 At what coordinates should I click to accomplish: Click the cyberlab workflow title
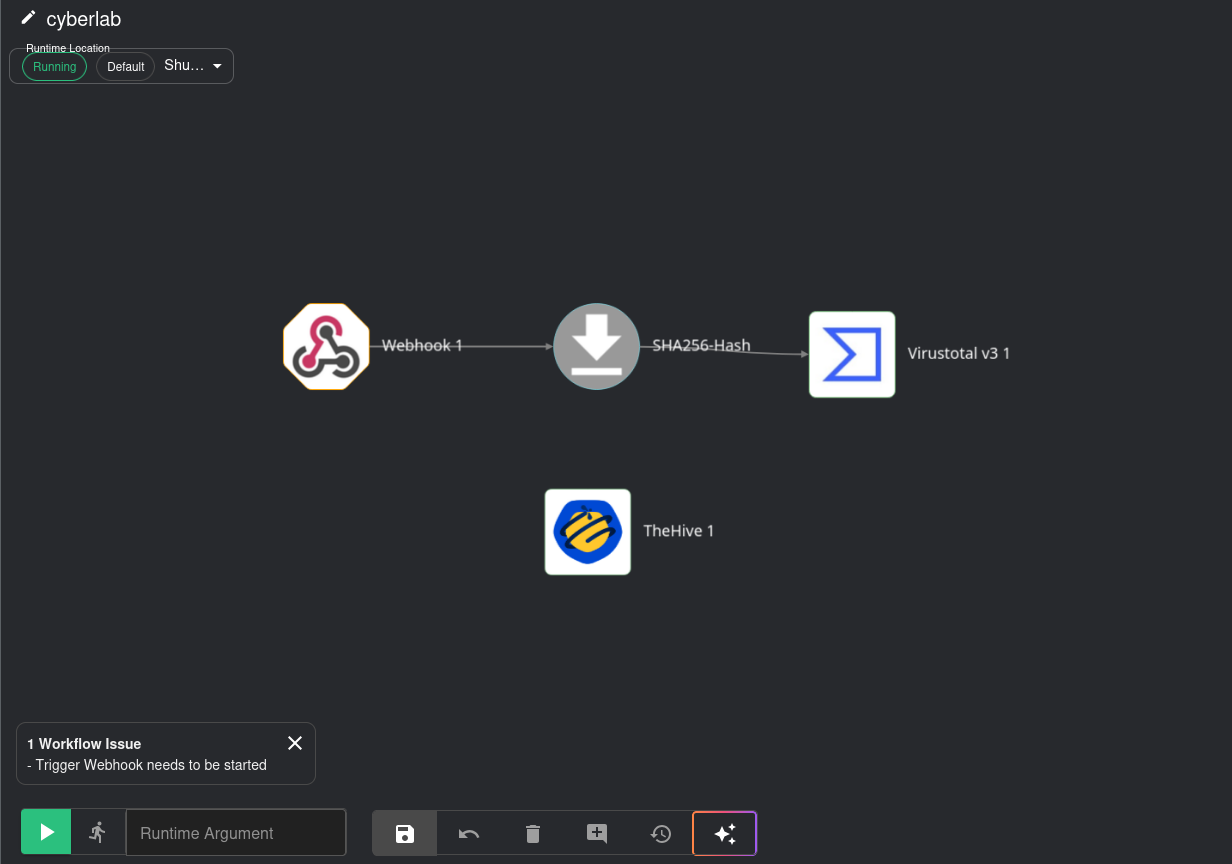click(x=83, y=19)
